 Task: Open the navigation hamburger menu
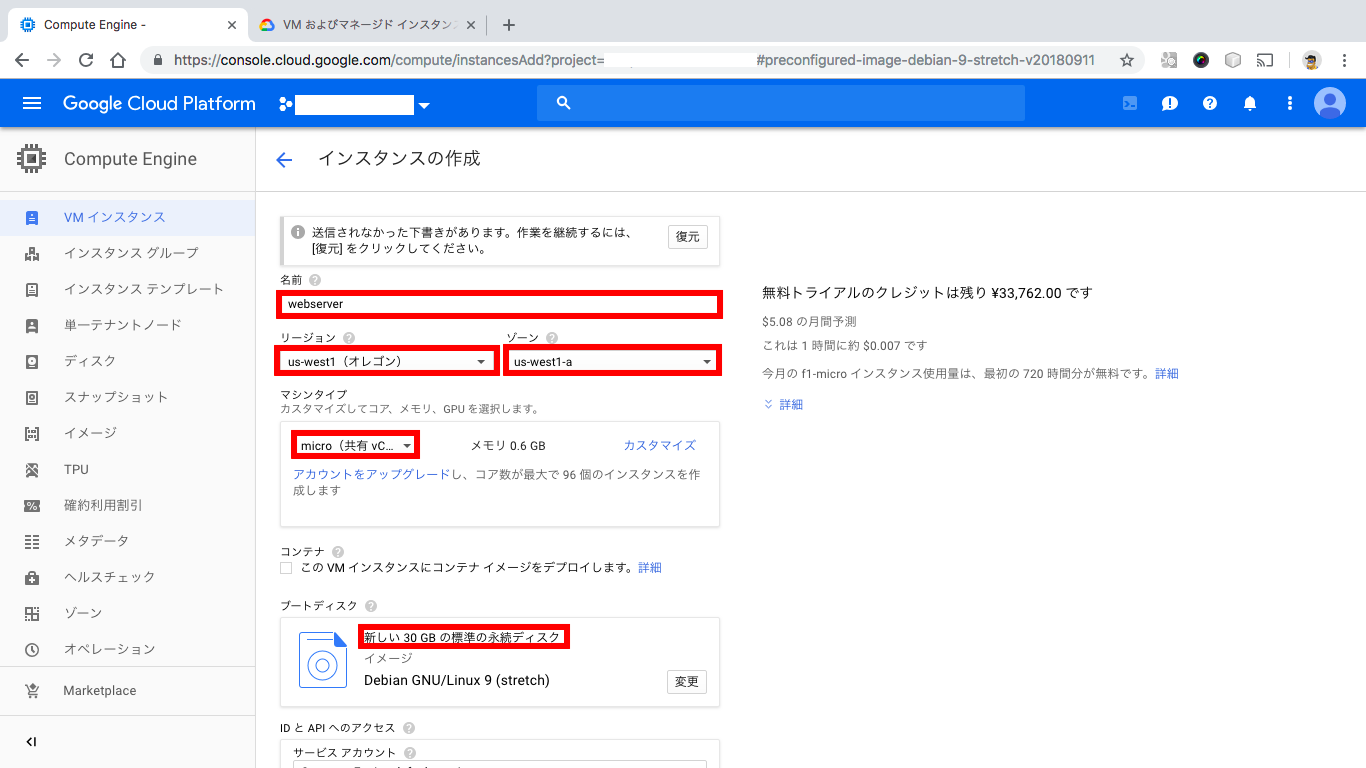point(31,102)
